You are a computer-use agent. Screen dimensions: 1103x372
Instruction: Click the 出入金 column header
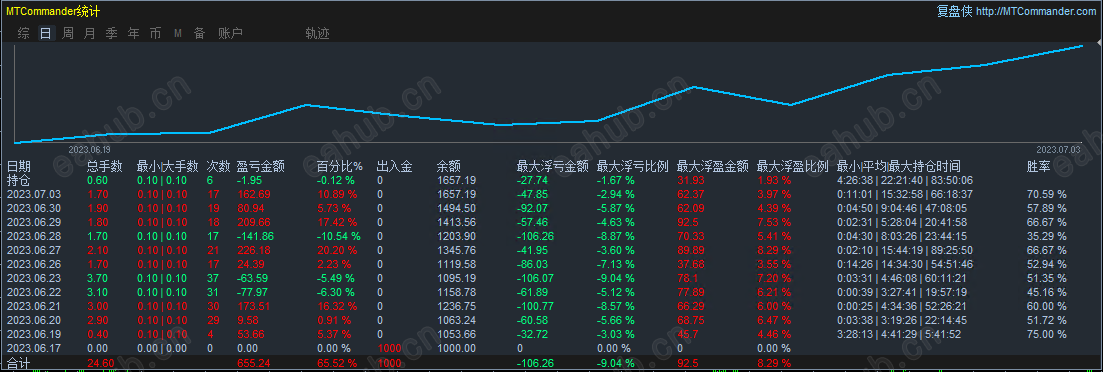[394, 167]
